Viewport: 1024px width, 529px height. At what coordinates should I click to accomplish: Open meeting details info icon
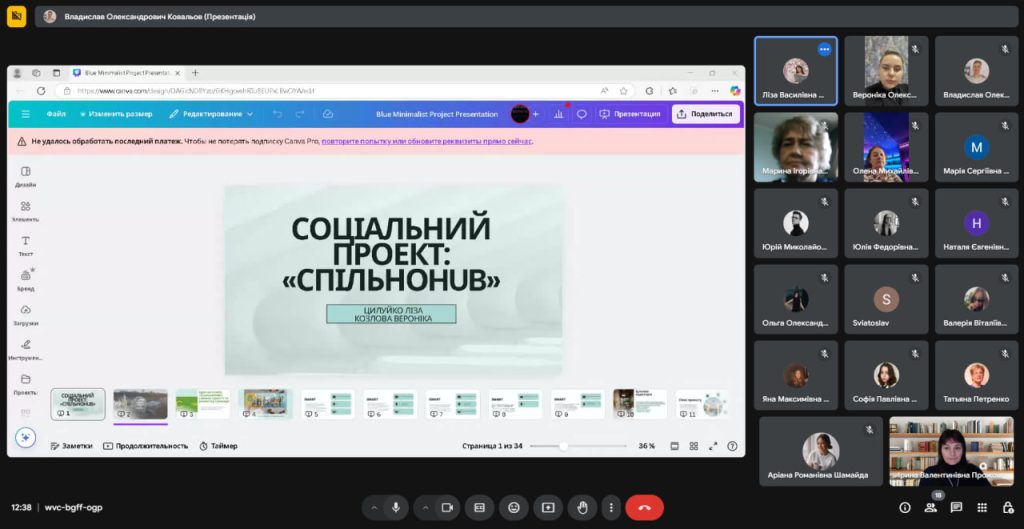905,507
